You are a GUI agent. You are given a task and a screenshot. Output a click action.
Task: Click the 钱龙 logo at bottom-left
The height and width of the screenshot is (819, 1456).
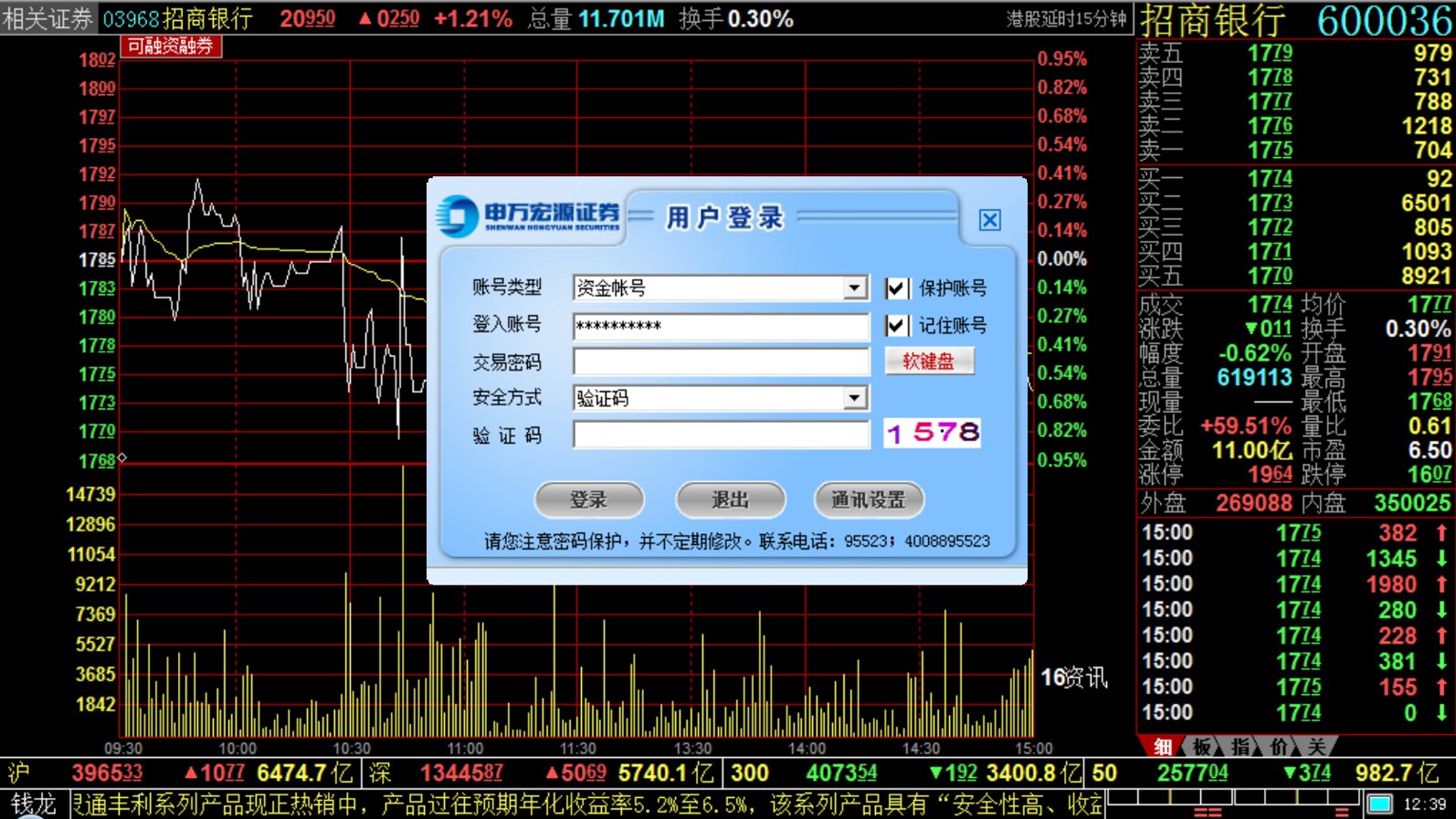(x=33, y=804)
